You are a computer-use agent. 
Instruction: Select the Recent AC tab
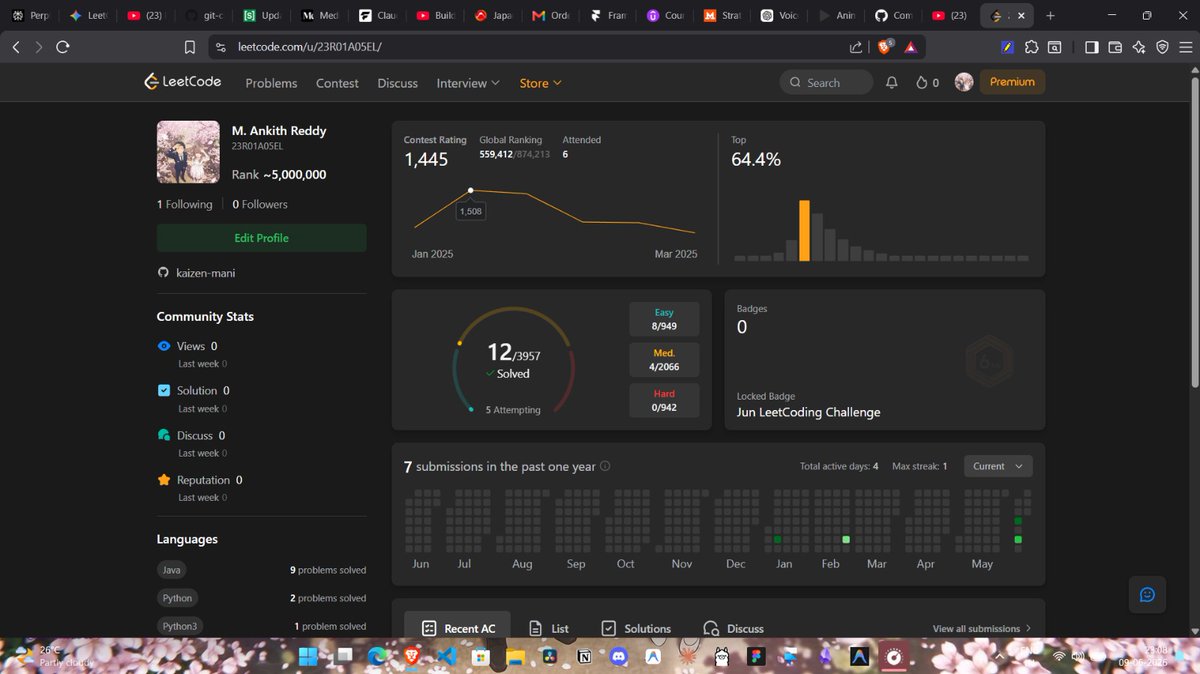click(459, 628)
